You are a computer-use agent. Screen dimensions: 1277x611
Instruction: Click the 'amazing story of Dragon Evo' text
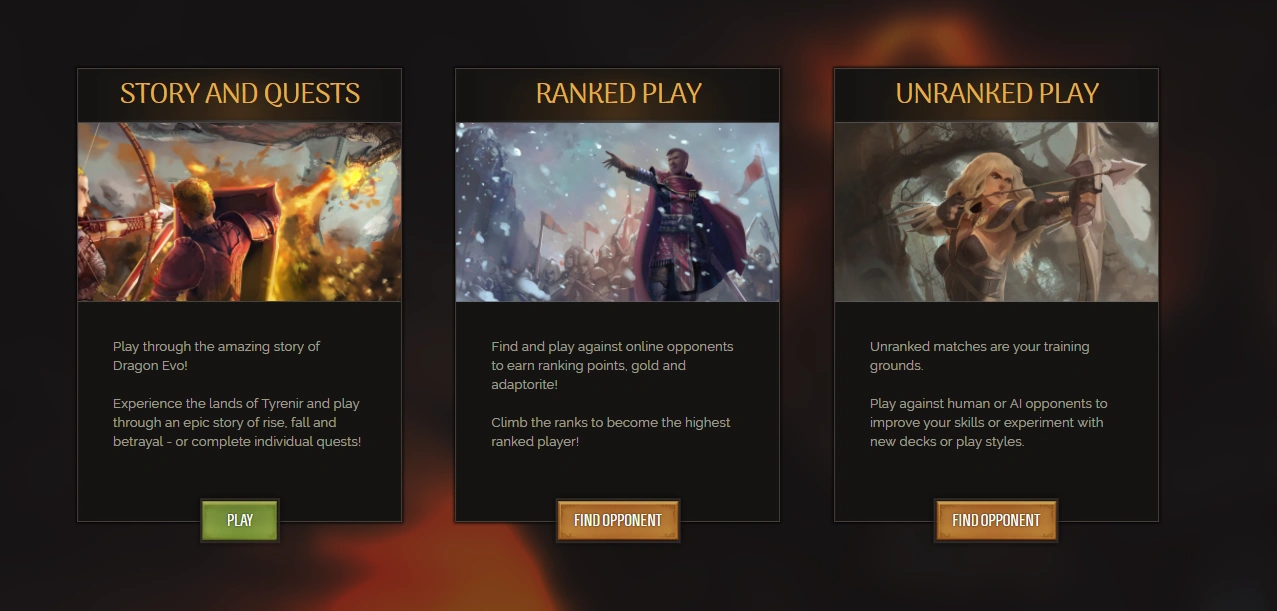(217, 356)
